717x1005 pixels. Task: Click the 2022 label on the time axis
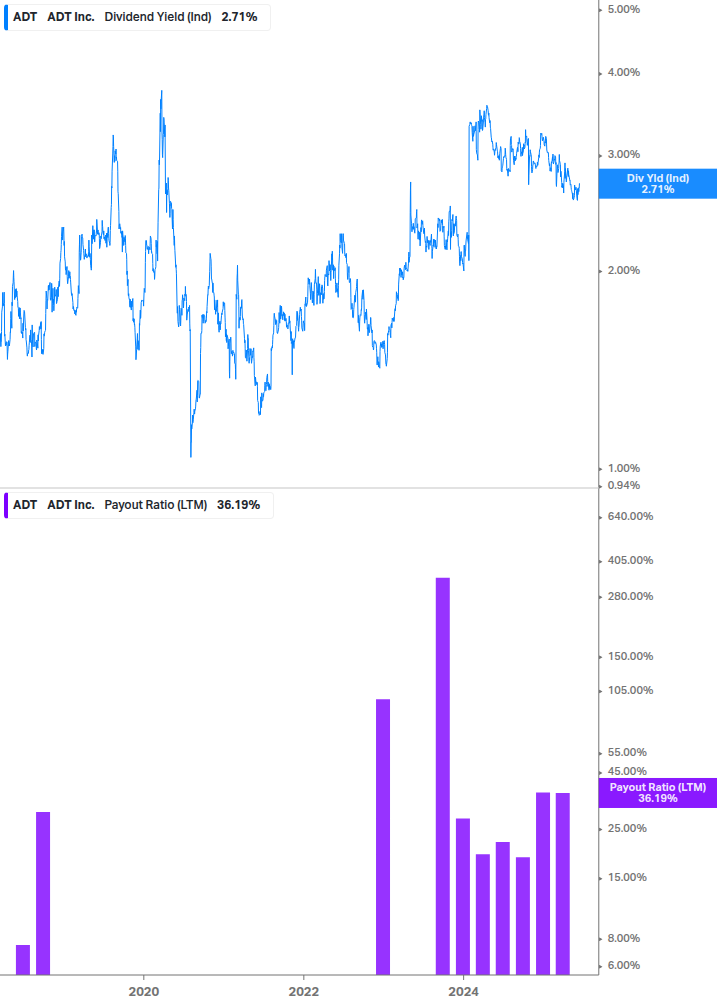point(304,992)
